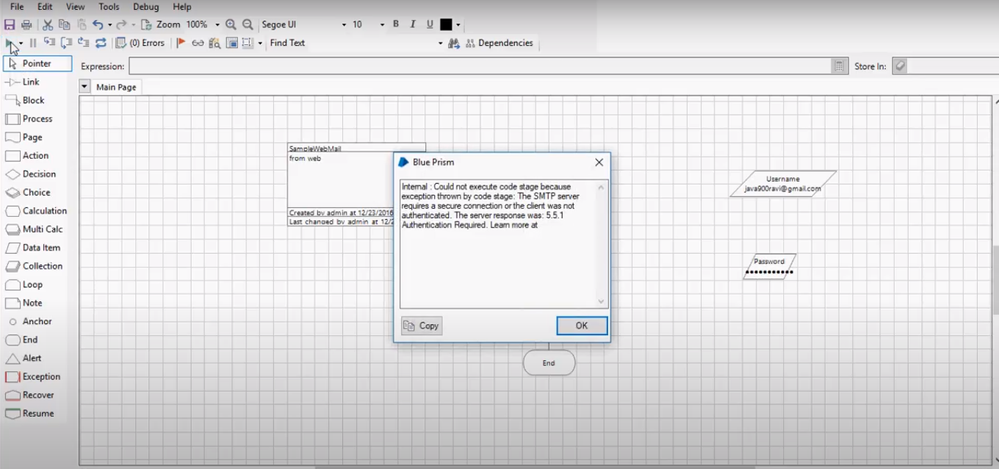The width and height of the screenshot is (999, 469).
Task: Click the black font color swatch
Action: click(446, 24)
